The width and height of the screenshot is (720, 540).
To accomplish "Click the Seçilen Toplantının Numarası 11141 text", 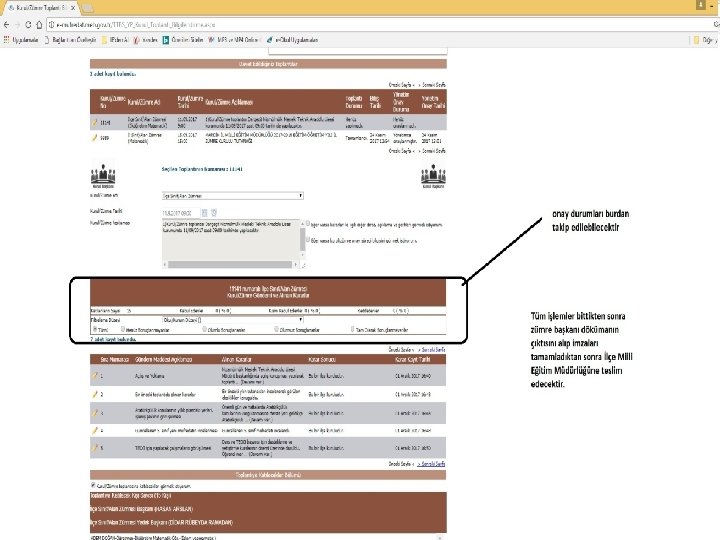I will [x=202, y=169].
